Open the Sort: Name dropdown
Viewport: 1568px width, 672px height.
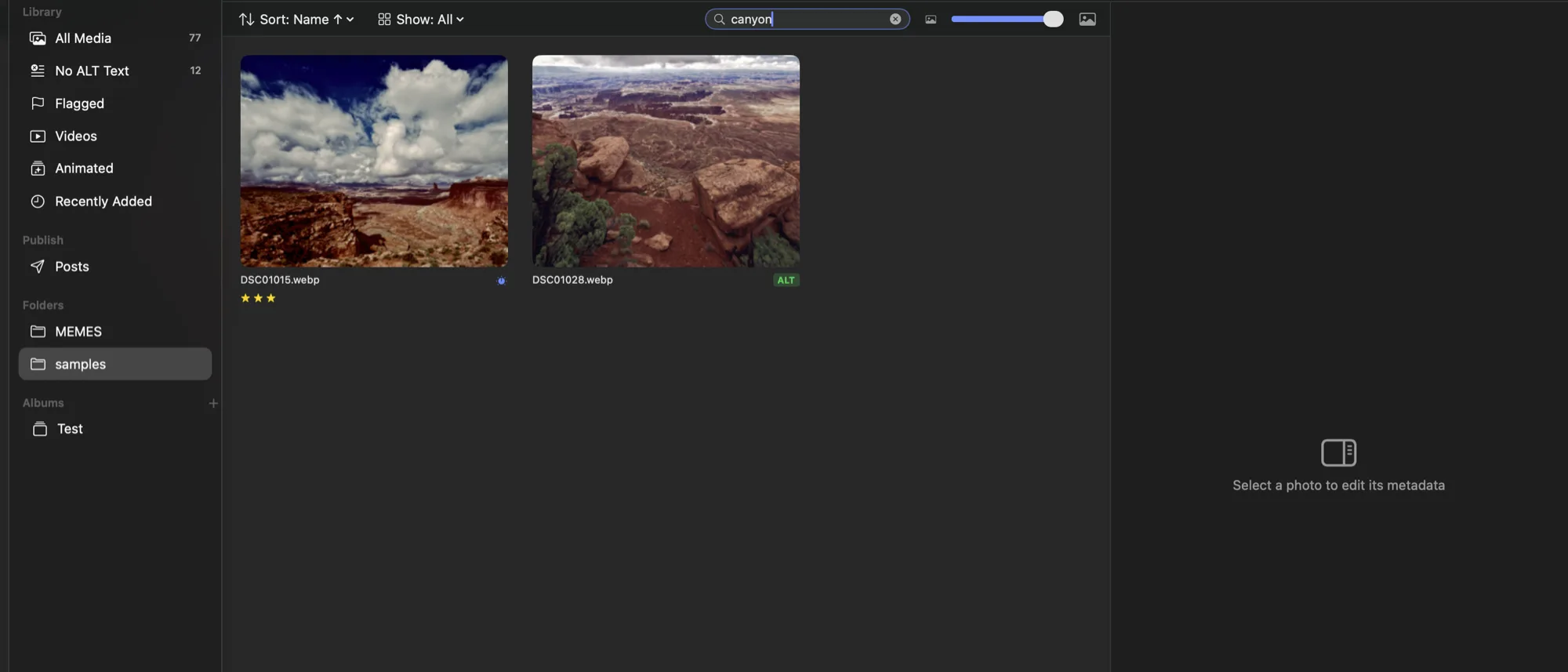pos(296,19)
